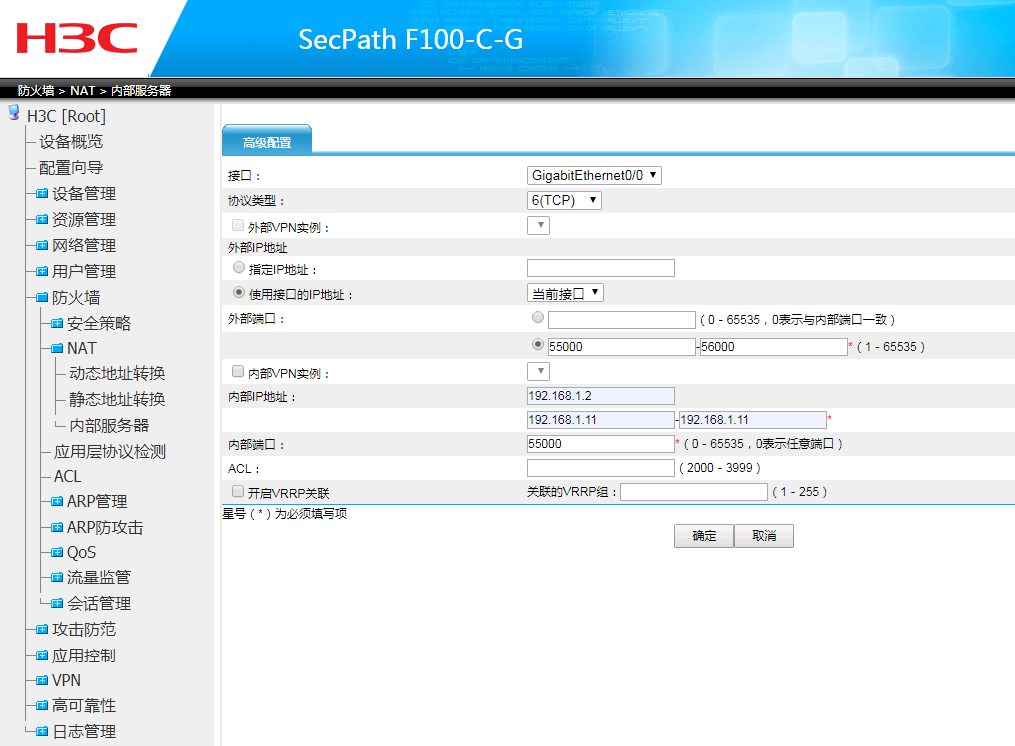The height and width of the screenshot is (746, 1015).
Task: Open the 接口 GigabitEthernet0/0 dropdown
Action: [x=594, y=175]
